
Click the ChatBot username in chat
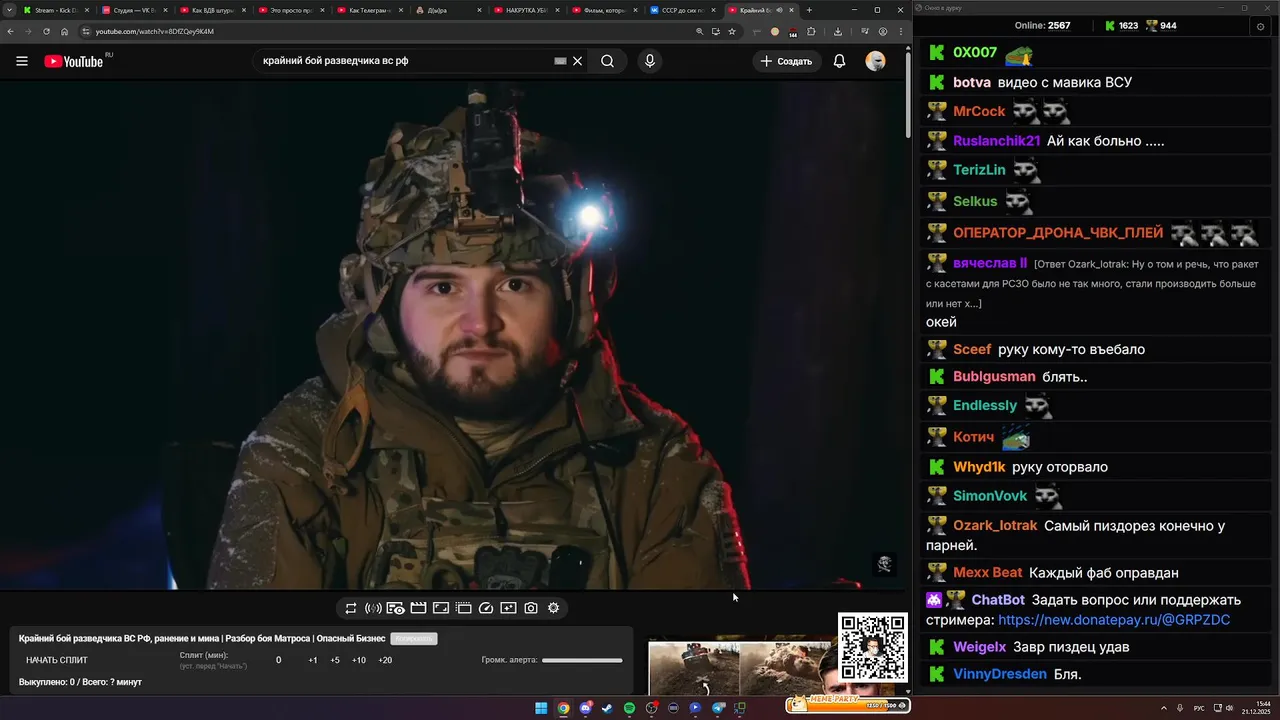pos(998,600)
